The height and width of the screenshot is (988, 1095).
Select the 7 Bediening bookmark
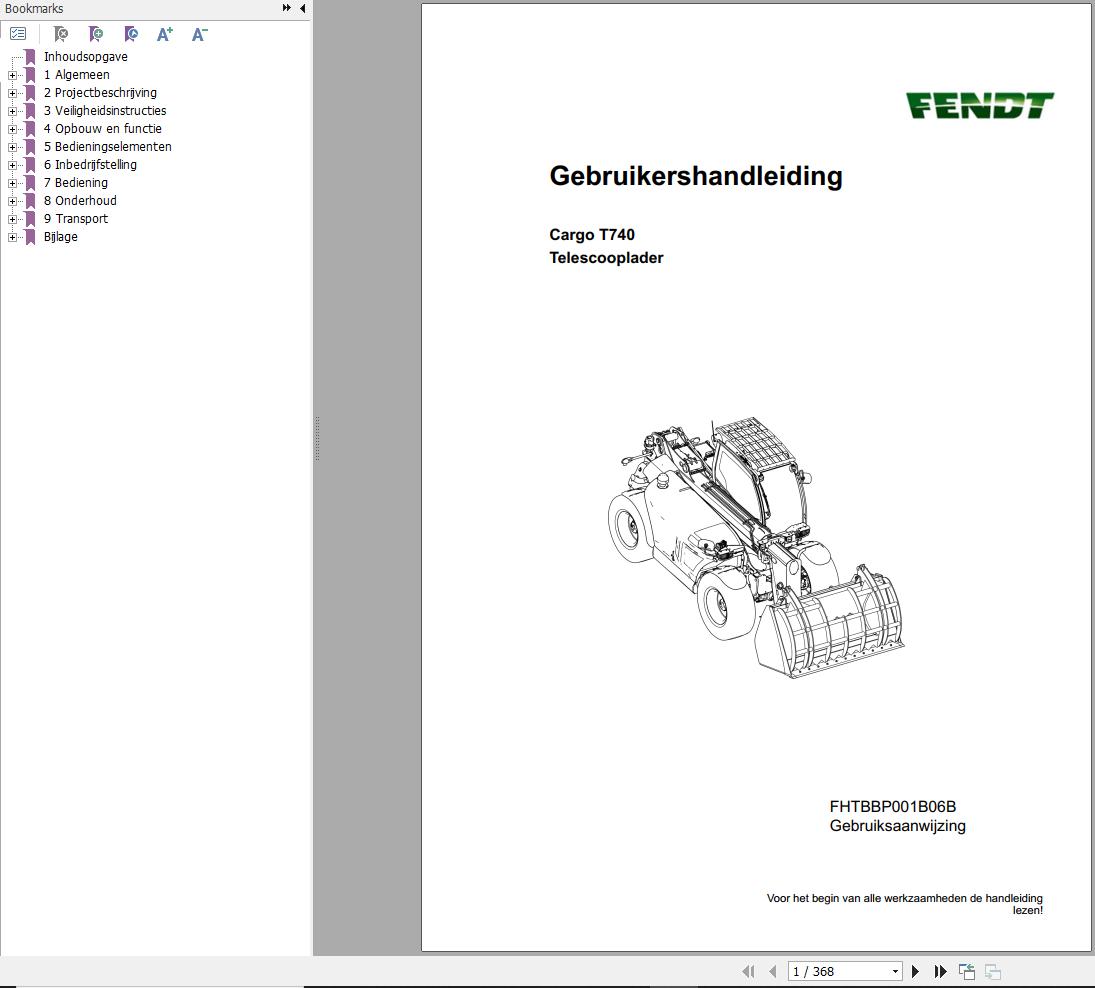75,183
